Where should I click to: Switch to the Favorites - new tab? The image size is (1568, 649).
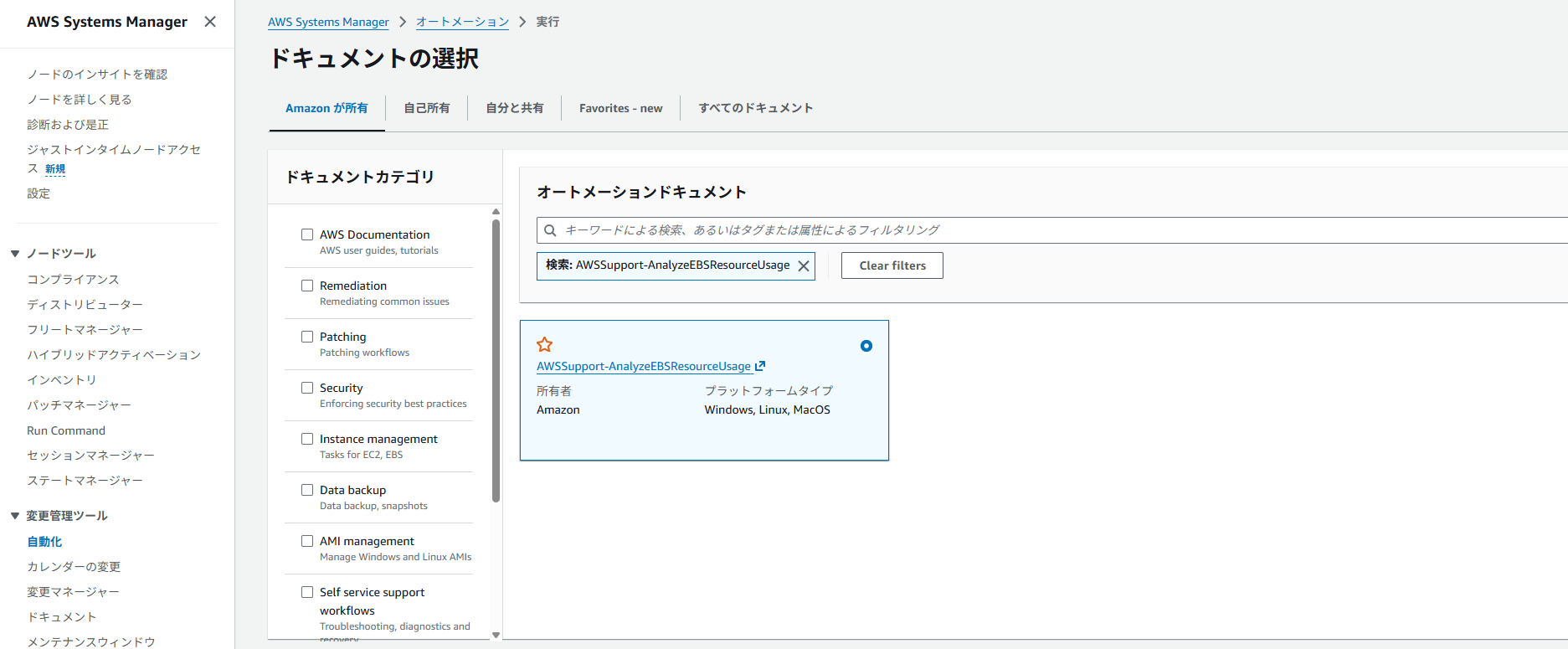pyautogui.click(x=620, y=108)
